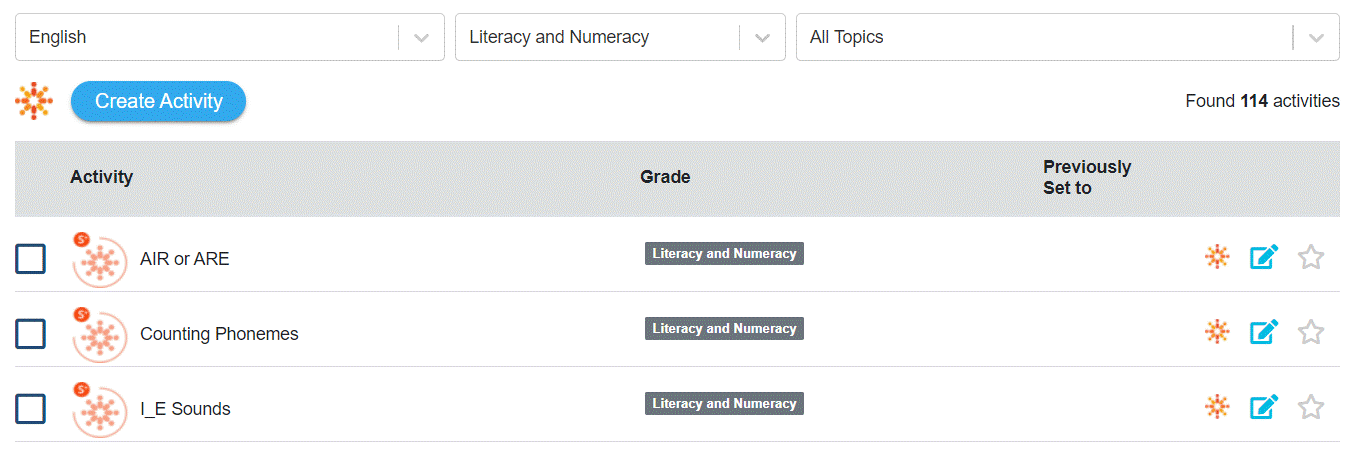Edit the Counting Phonemes activity

[1264, 332]
